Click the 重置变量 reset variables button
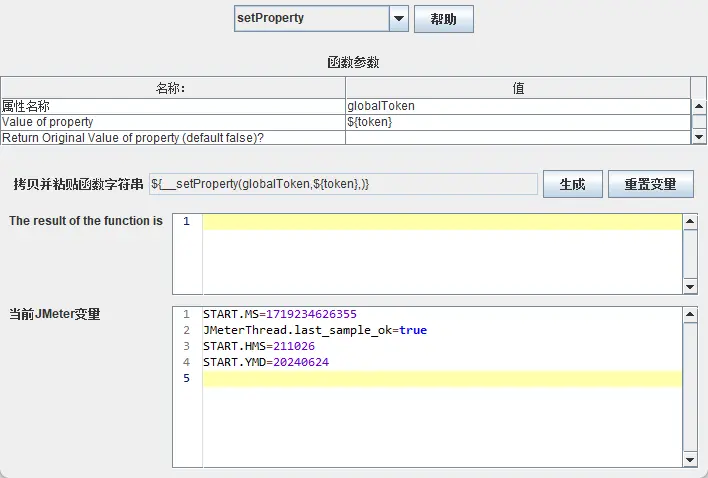Viewport: 708px width, 478px height. 650,184
